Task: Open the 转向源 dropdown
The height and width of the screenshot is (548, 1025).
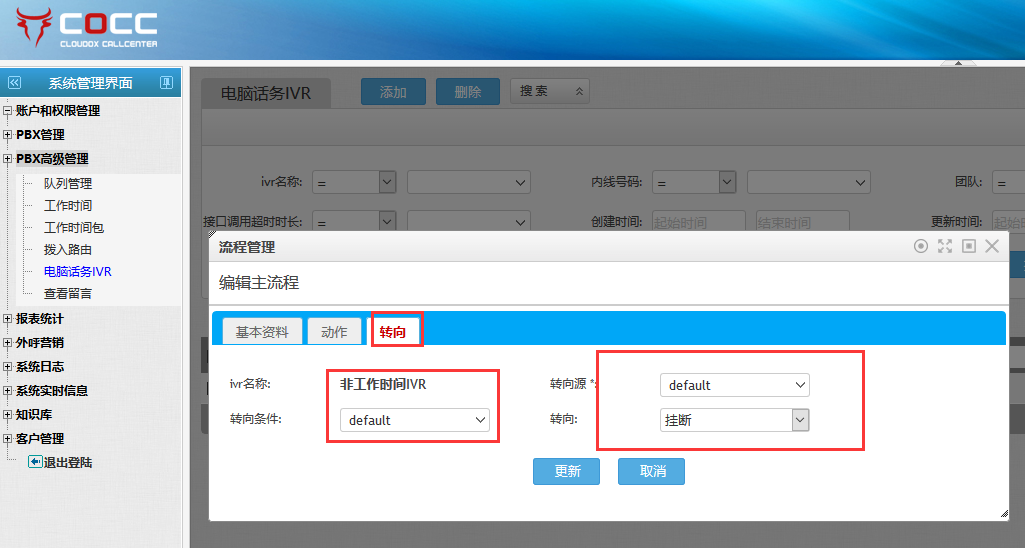Action: [734, 385]
